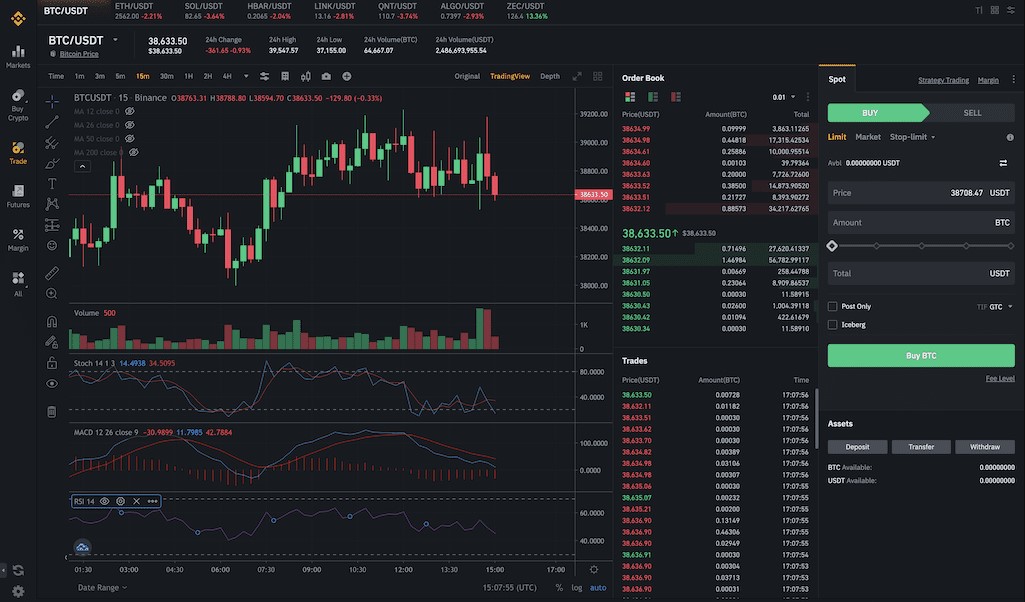This screenshot has width=1025, height=602.
Task: Select the crosshair cursor tool
Action: [x=52, y=101]
